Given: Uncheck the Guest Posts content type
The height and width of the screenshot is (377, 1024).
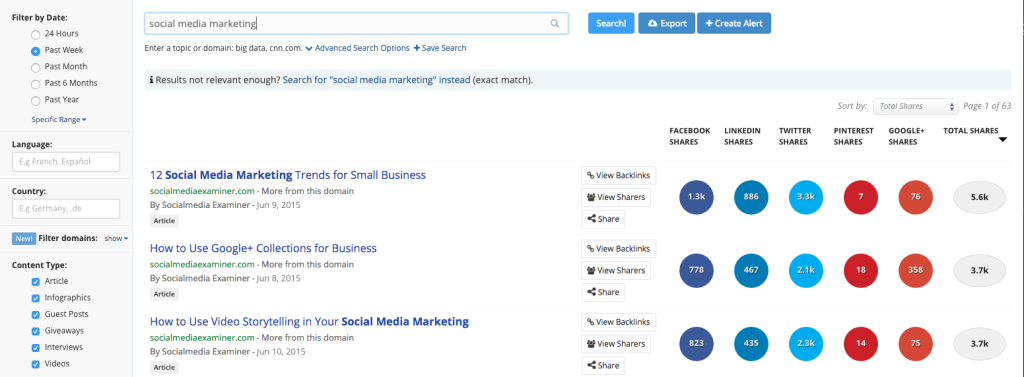Looking at the screenshot, I should 36,314.
